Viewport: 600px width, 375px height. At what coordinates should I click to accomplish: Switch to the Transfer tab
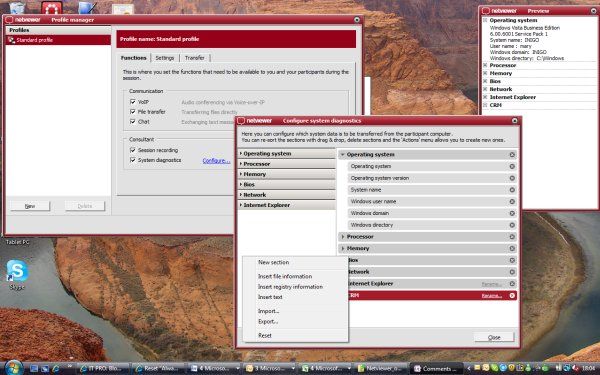coord(195,58)
